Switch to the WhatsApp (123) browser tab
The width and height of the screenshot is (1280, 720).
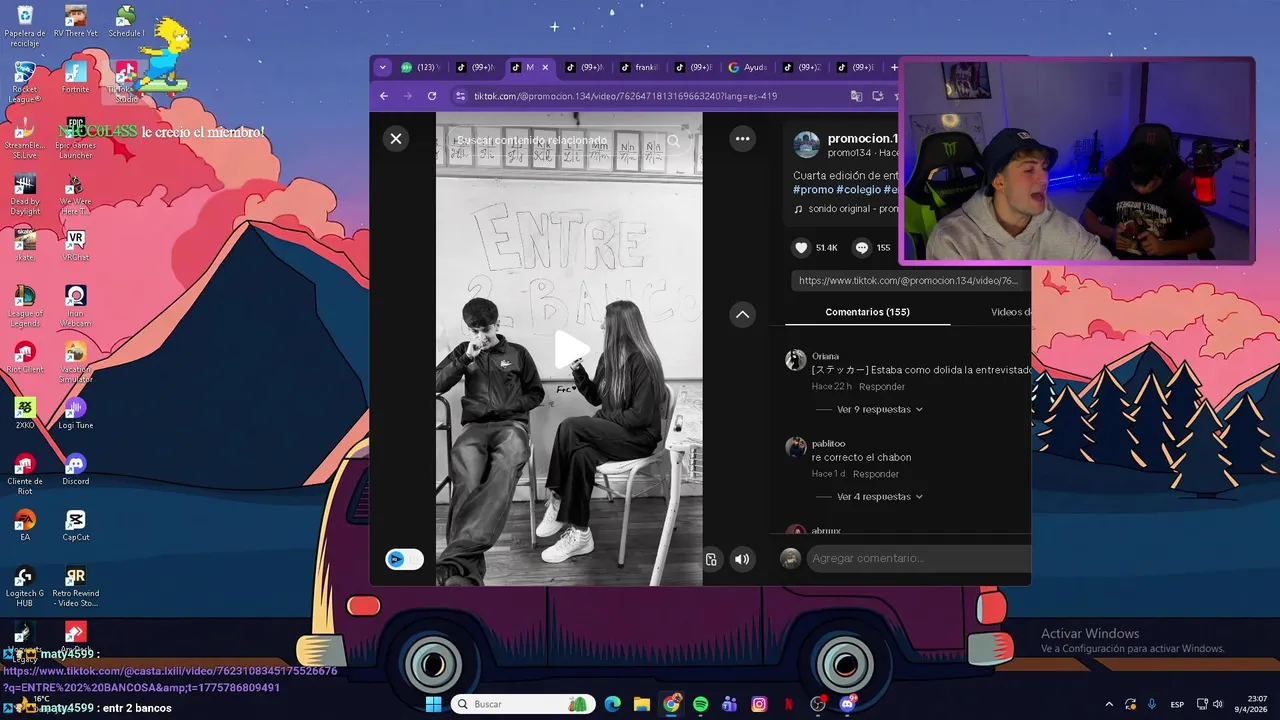pos(420,68)
